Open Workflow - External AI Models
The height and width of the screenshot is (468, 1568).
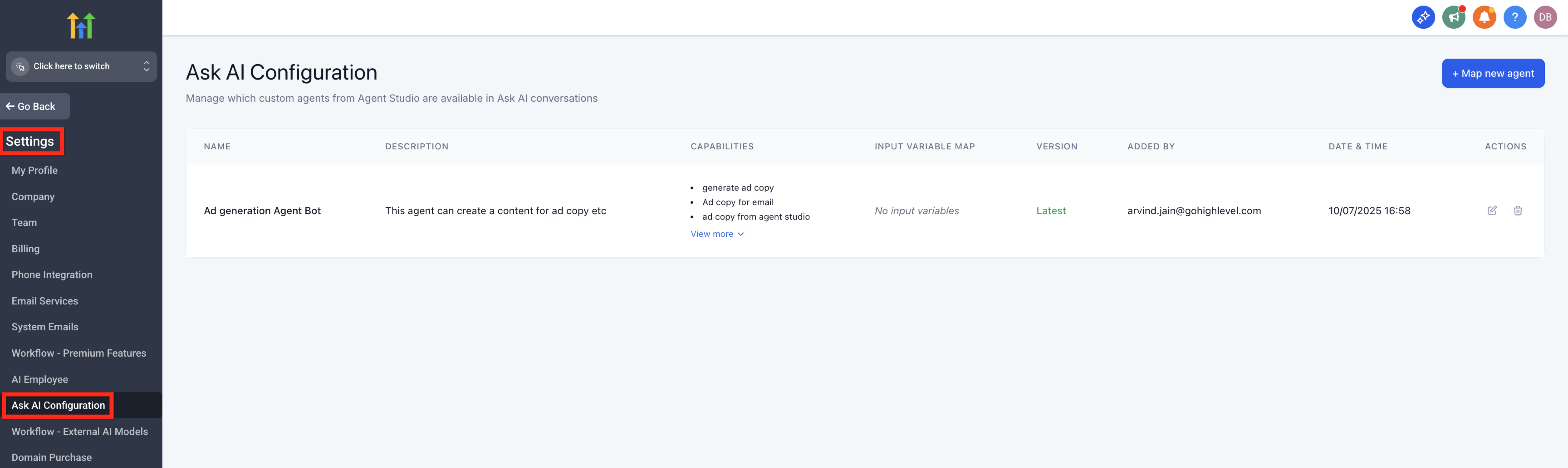point(80,431)
